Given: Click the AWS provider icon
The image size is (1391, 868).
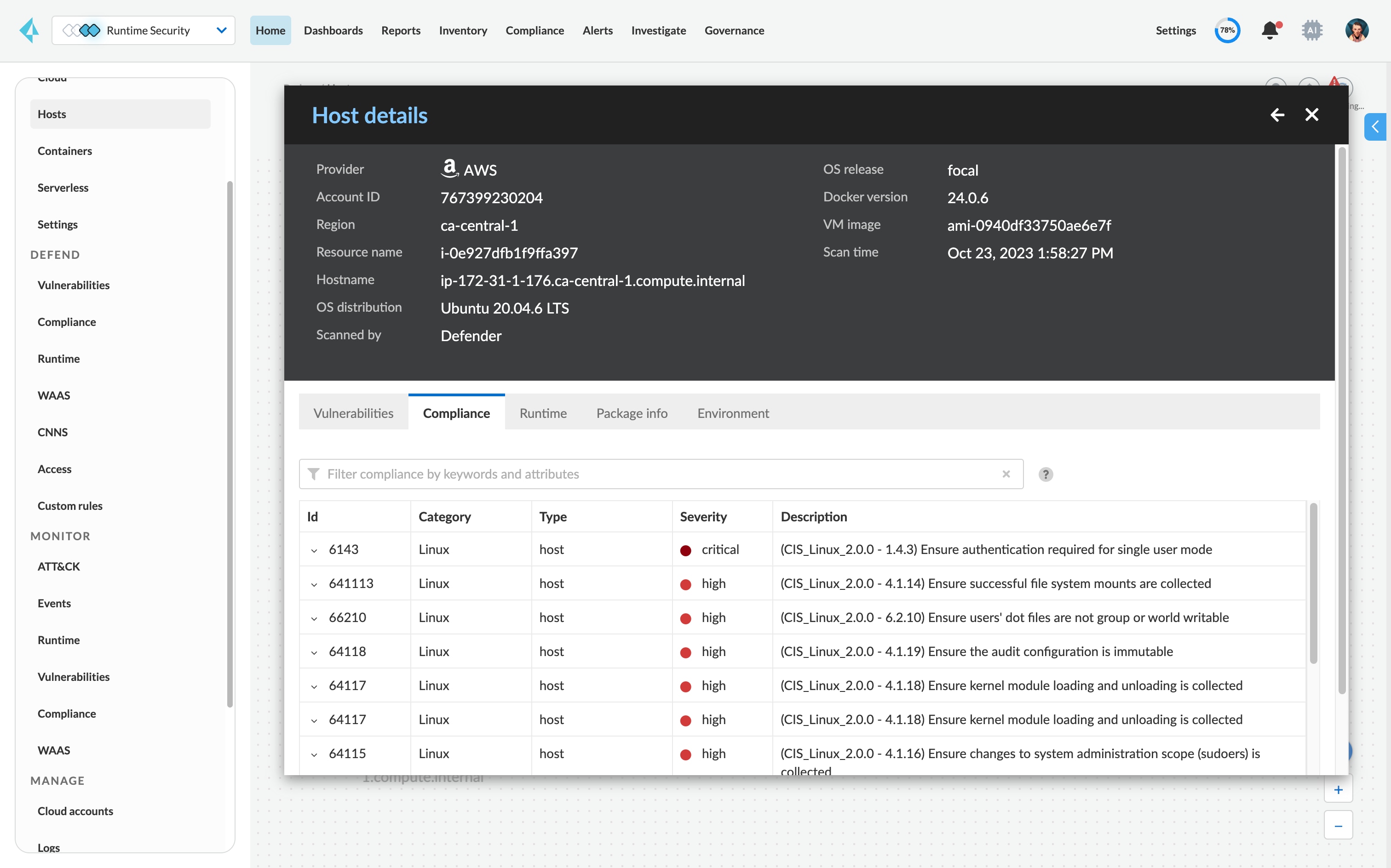Looking at the screenshot, I should 450,168.
